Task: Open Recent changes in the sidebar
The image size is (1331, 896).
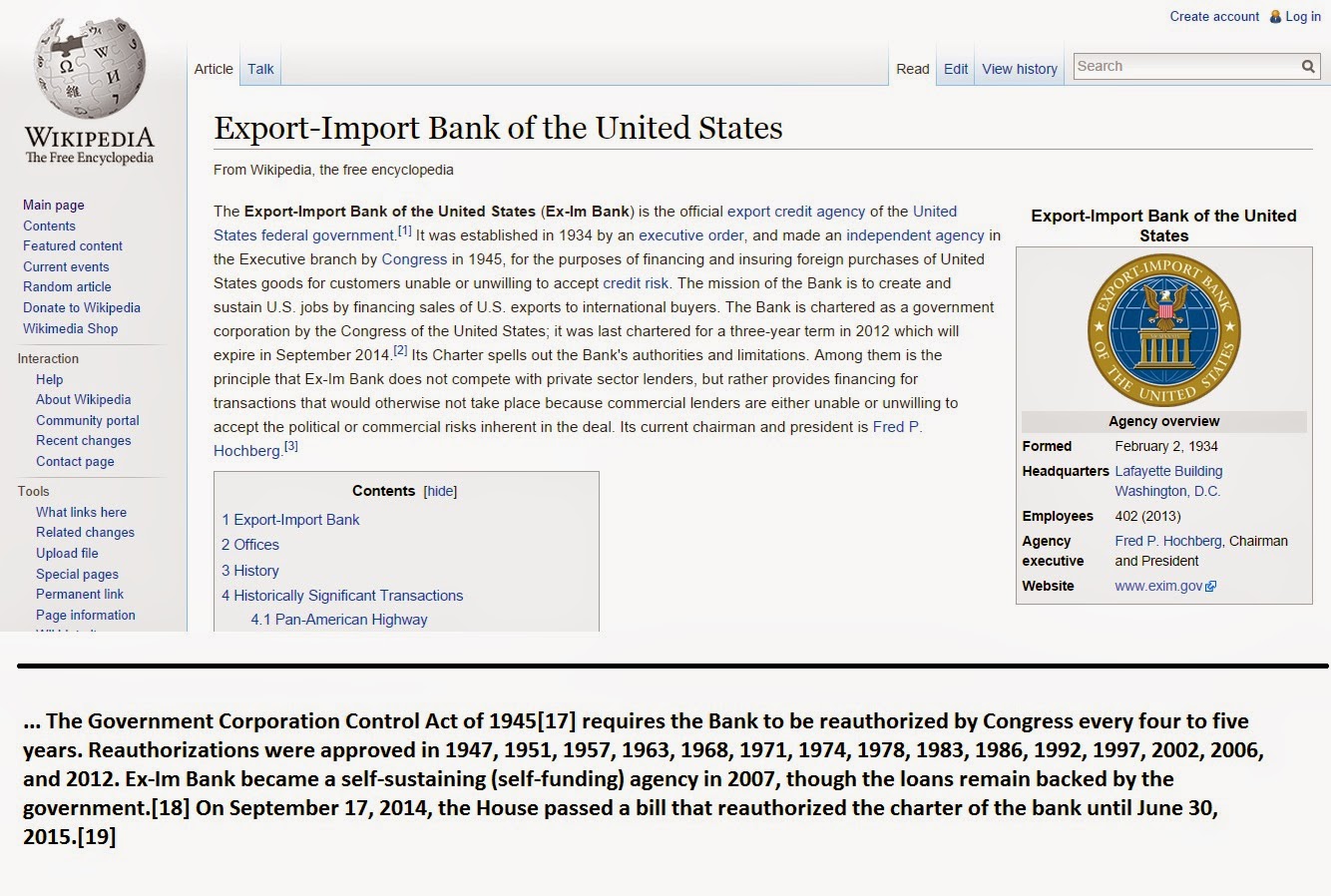Action: pyautogui.click(x=84, y=440)
